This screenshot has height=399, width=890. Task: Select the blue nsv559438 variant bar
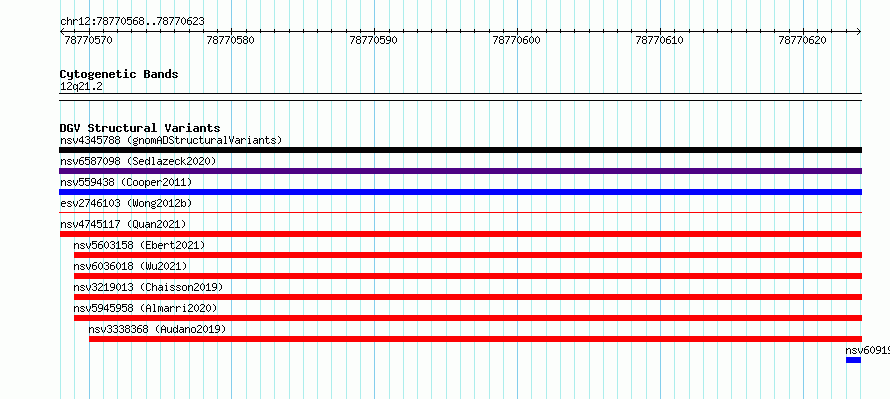pyautogui.click(x=460, y=192)
